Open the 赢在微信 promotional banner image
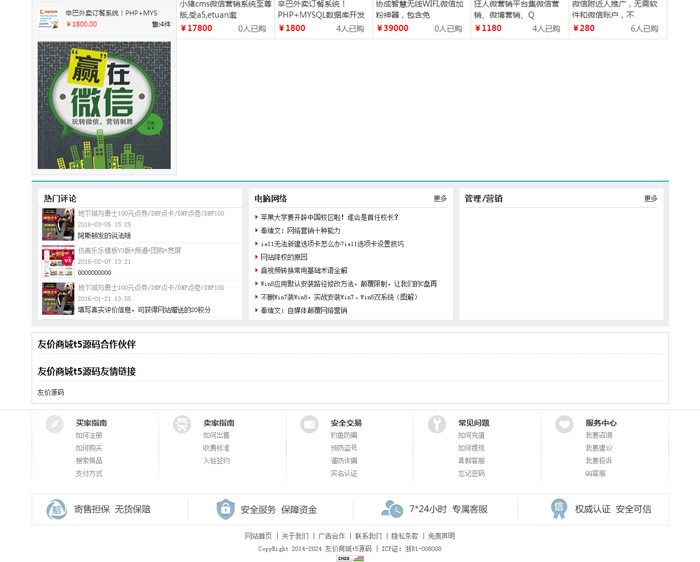This screenshot has width=700, height=562. point(104,105)
